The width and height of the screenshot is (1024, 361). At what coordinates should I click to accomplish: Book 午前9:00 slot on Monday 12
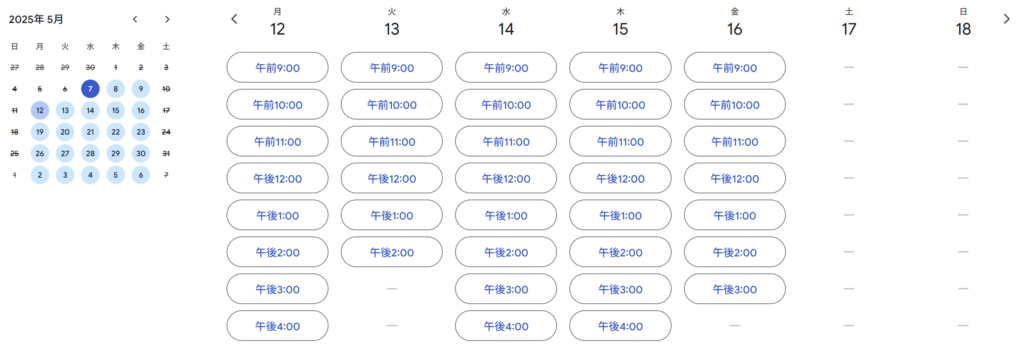point(278,67)
